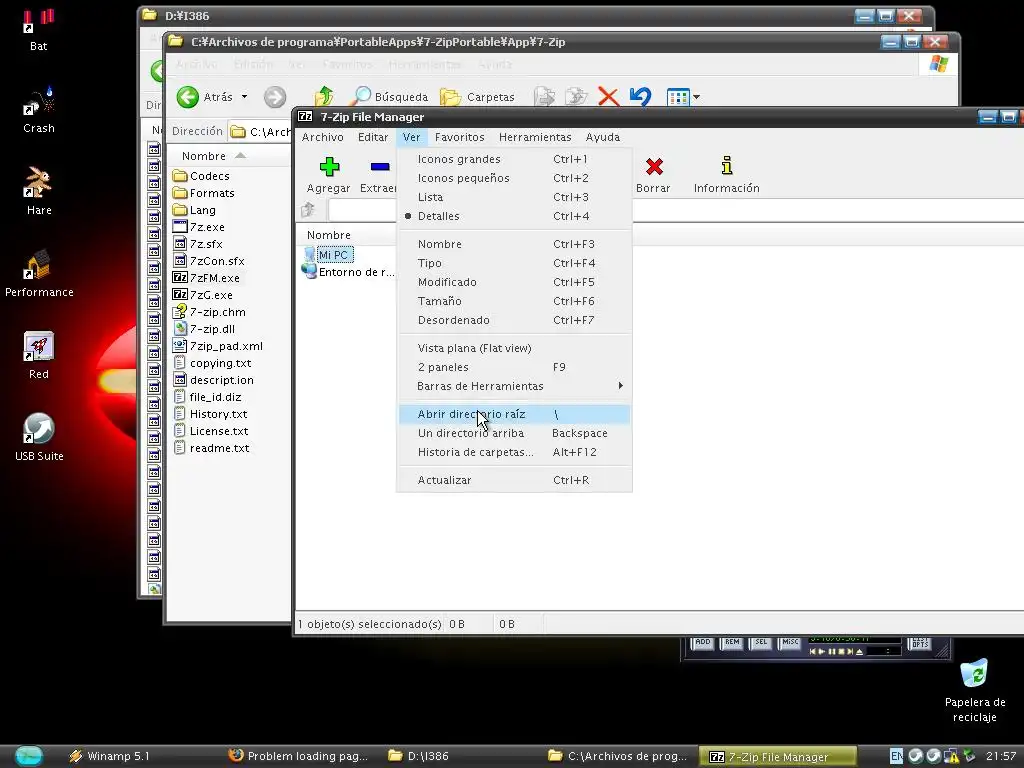
Task: Click Copy To icon in Explorer toolbar
Action: click(576, 97)
